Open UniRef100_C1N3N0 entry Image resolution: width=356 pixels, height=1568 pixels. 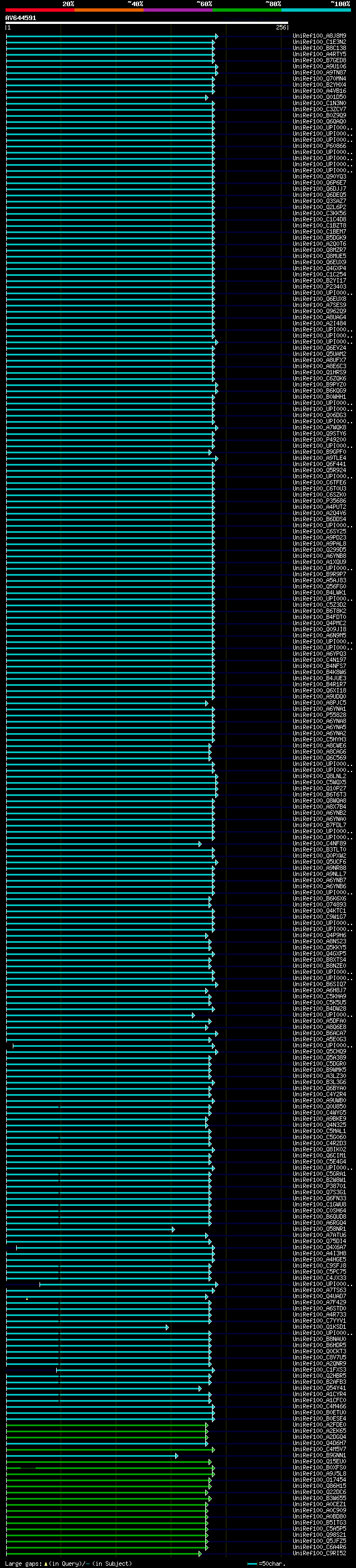pos(319,103)
